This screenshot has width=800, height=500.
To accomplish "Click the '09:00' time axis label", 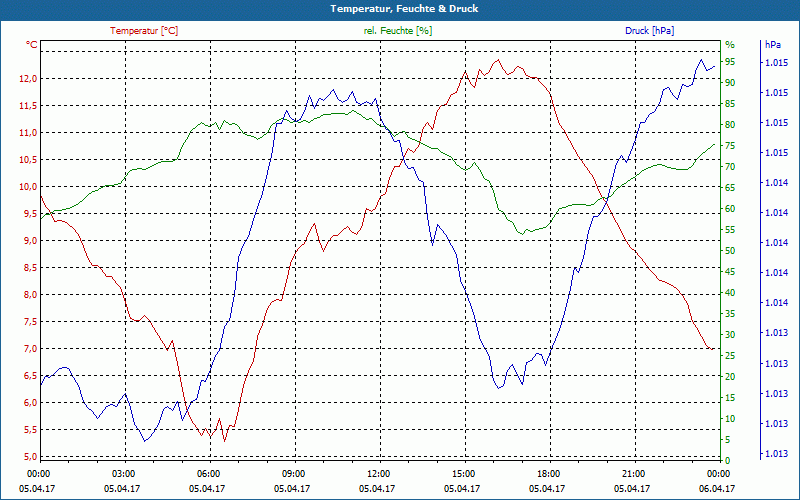I will pyautogui.click(x=293, y=473).
